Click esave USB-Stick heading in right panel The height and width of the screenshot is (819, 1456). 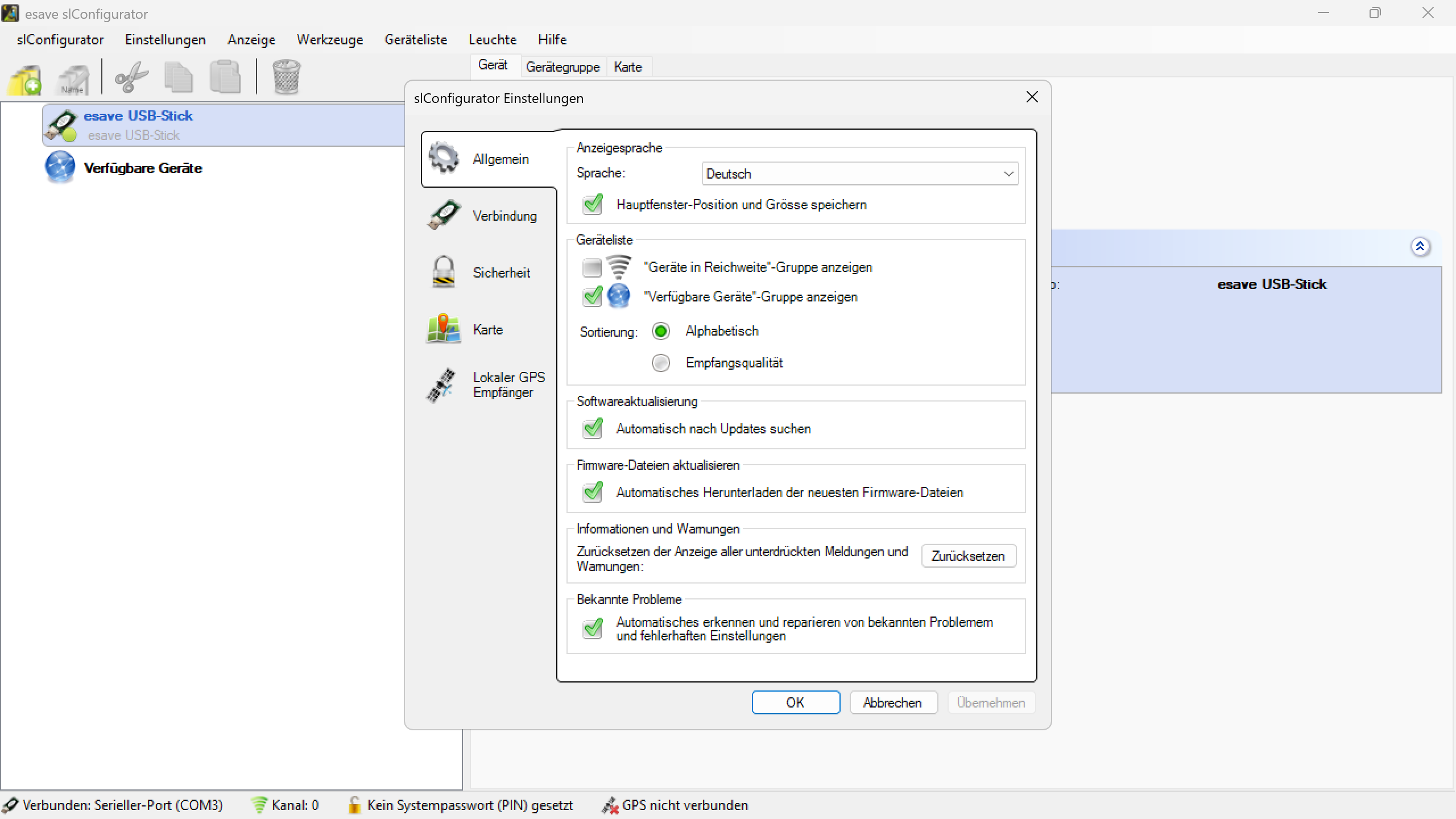[x=1272, y=284]
